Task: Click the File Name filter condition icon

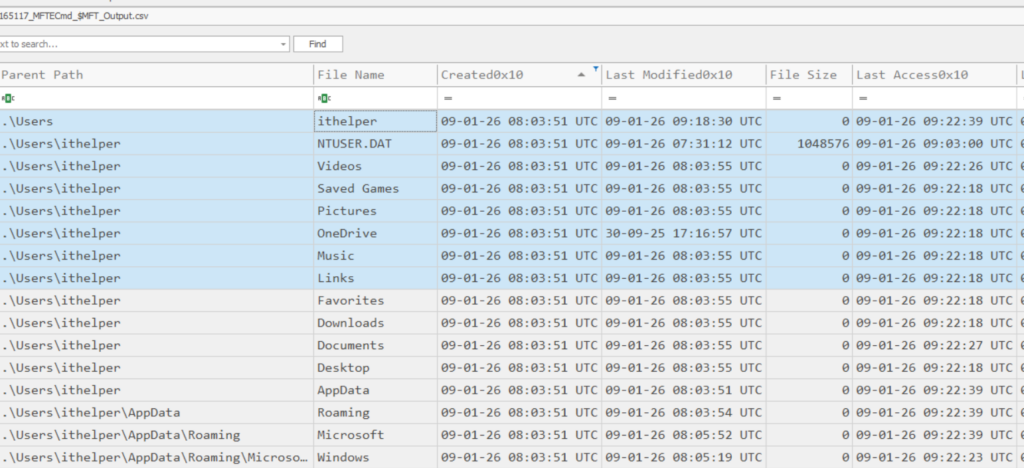Action: tap(323, 98)
